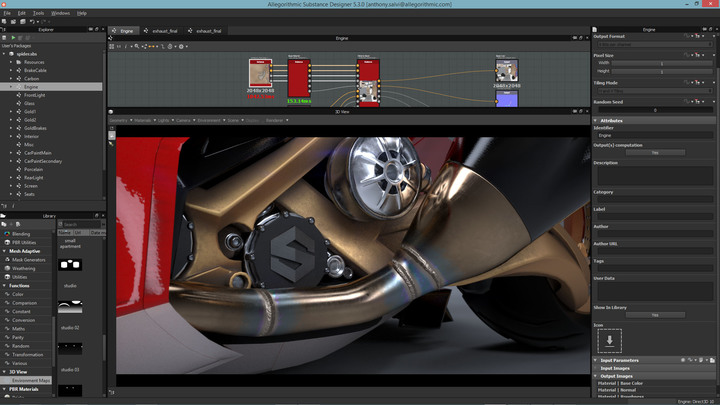
Task: Open the Materials dropdown in 3D View
Action: click(x=145, y=120)
